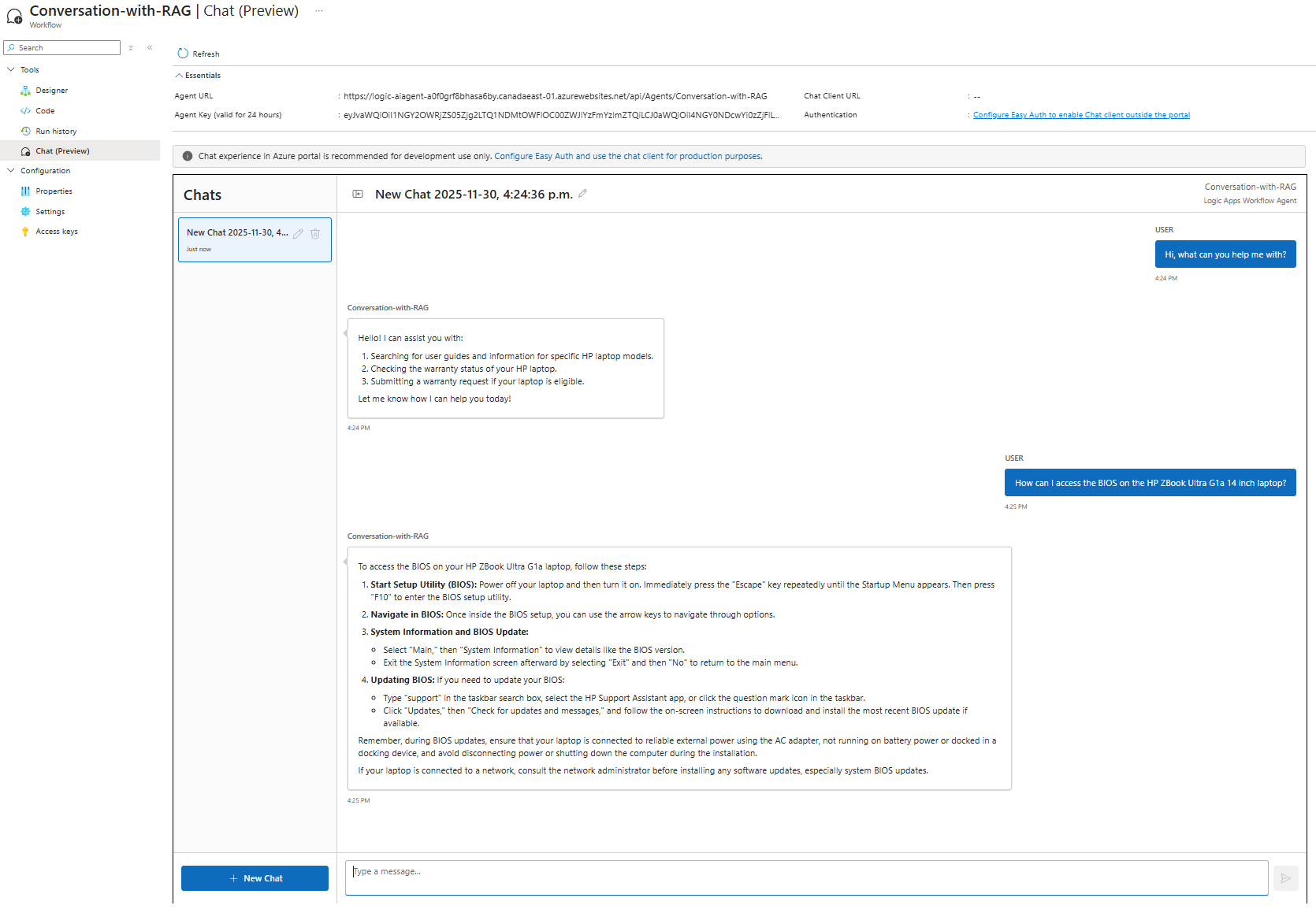Go to Run history
1316x909 pixels.
56,132
